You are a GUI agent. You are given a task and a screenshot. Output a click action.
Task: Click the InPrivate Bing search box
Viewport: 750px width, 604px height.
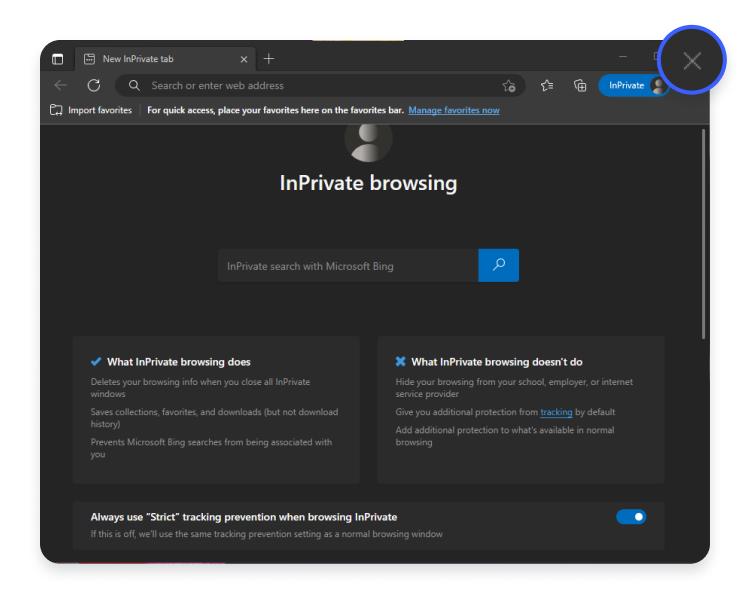coord(348,265)
